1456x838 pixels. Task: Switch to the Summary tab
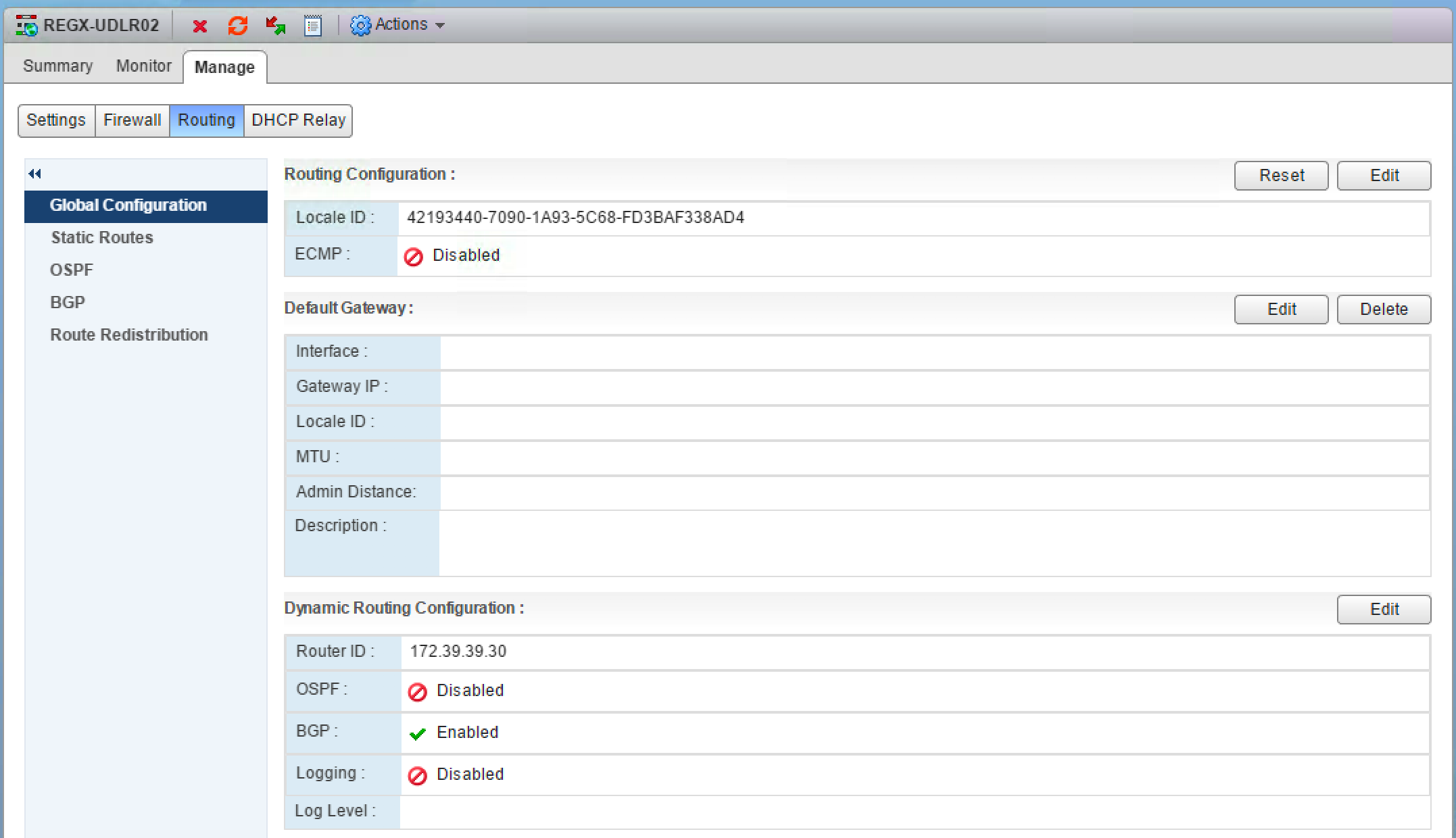(x=57, y=66)
